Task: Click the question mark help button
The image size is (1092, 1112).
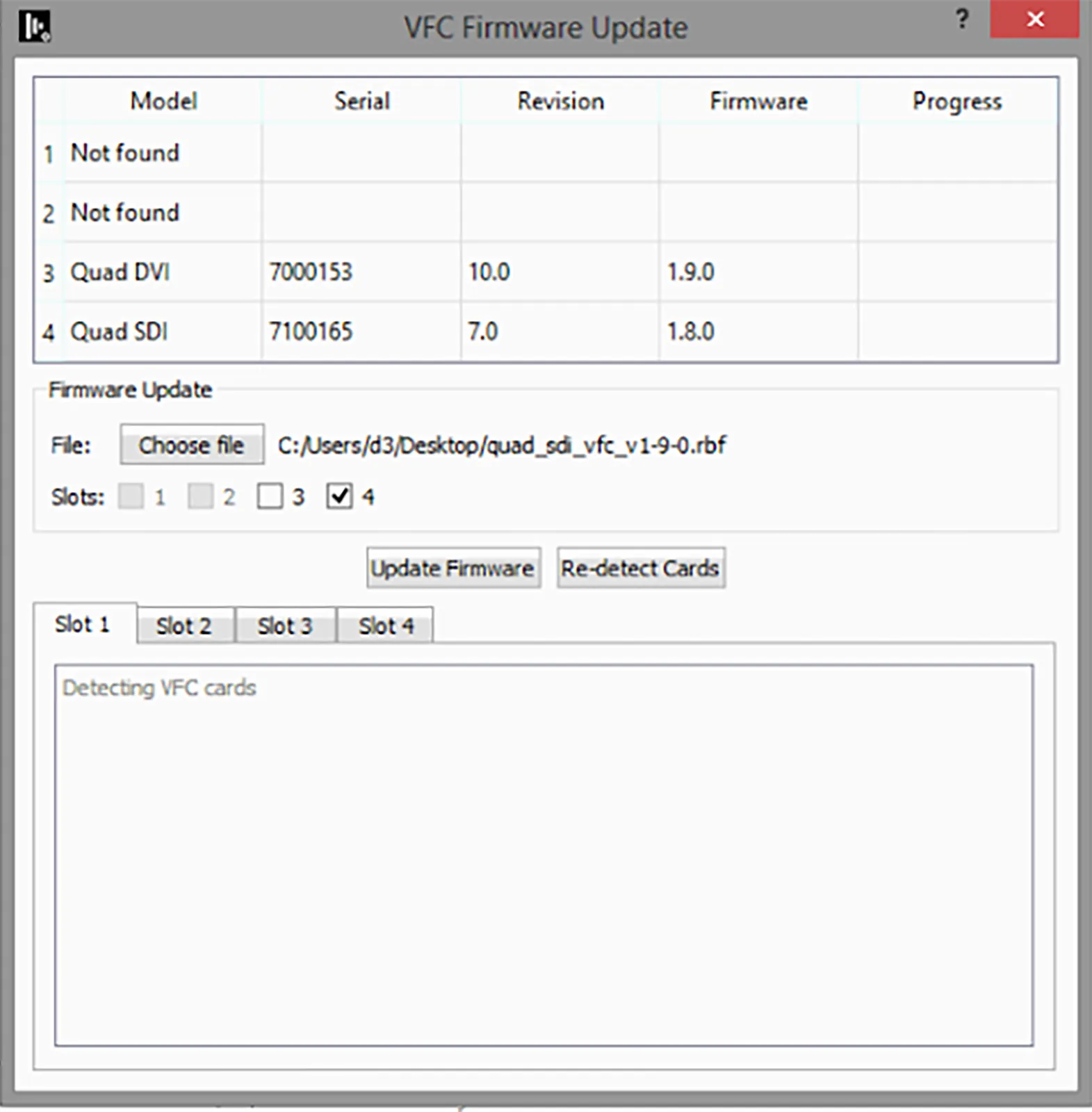Action: click(962, 19)
